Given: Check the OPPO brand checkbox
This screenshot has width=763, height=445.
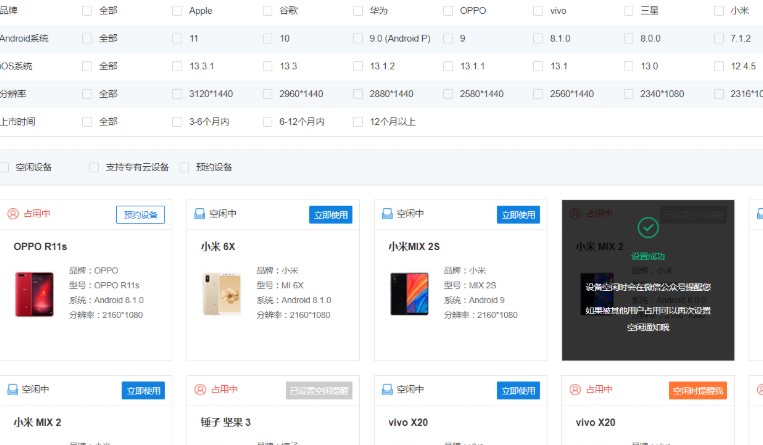Looking at the screenshot, I should [448, 11].
